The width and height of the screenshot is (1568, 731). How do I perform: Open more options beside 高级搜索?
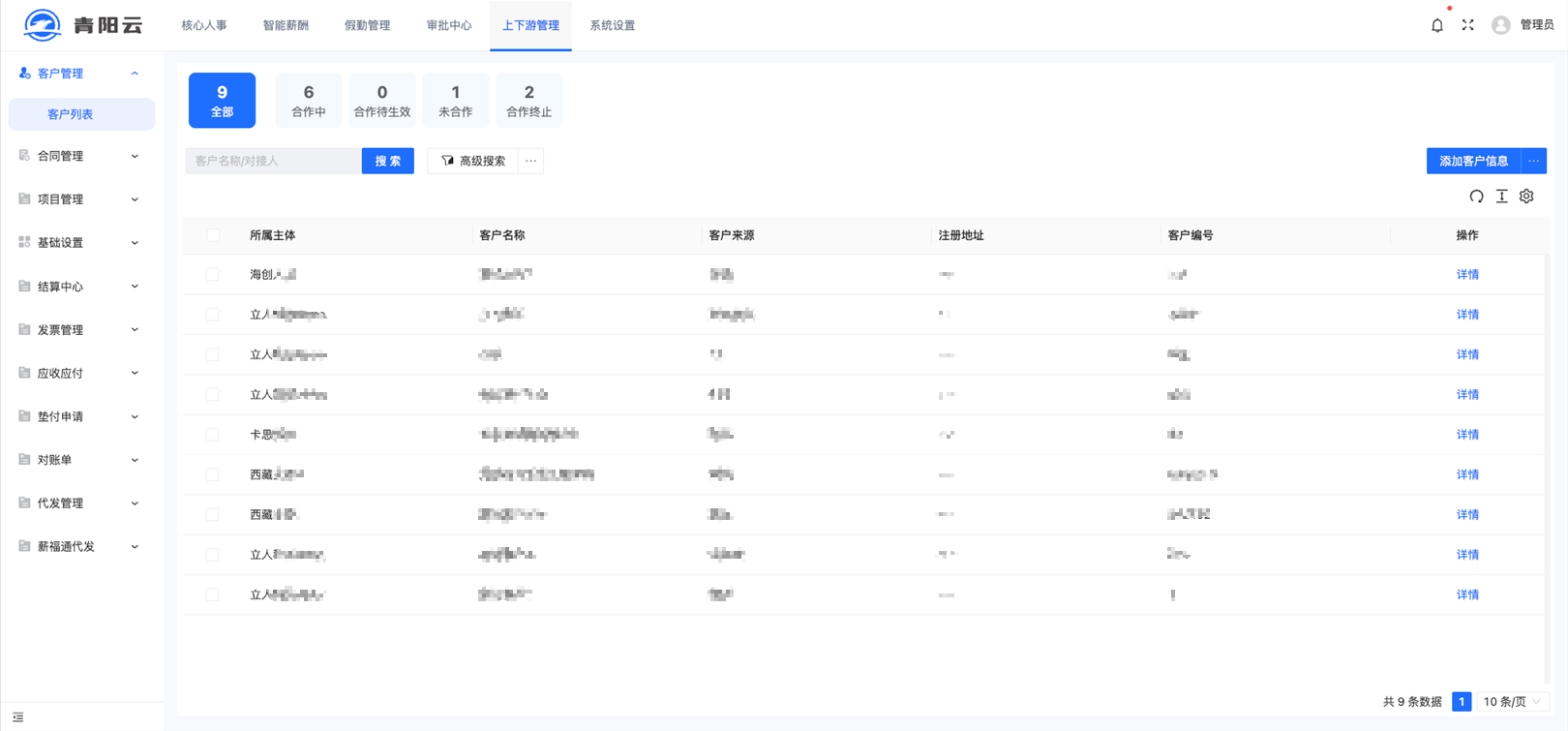pyautogui.click(x=530, y=161)
